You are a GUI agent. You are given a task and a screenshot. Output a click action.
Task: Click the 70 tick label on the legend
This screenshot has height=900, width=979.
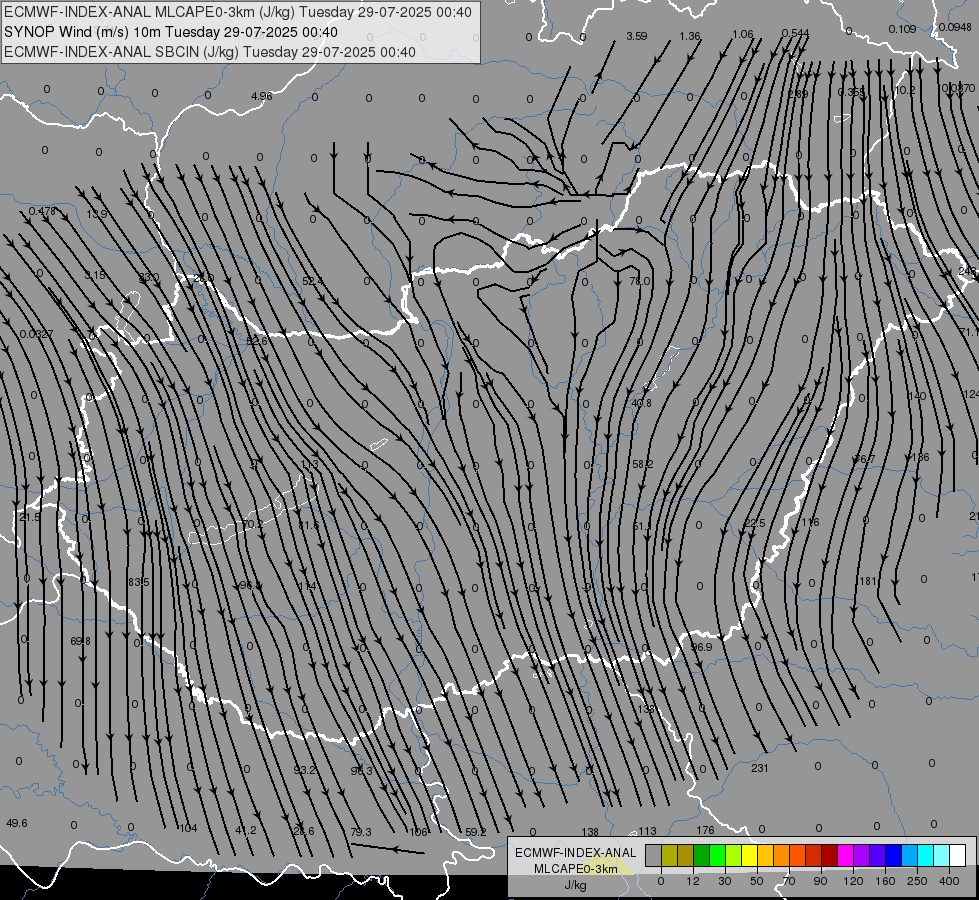(789, 881)
